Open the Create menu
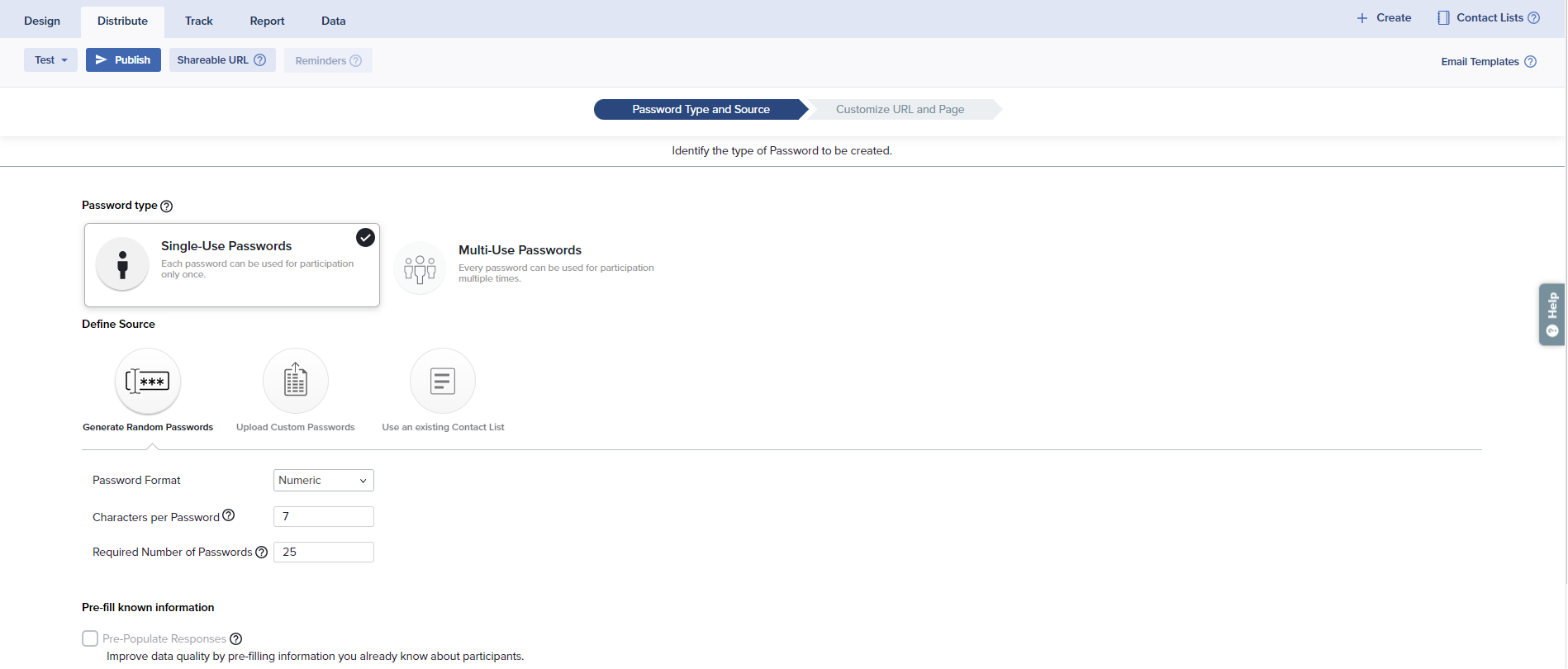The width and height of the screenshot is (1568, 669). pyautogui.click(x=1384, y=18)
